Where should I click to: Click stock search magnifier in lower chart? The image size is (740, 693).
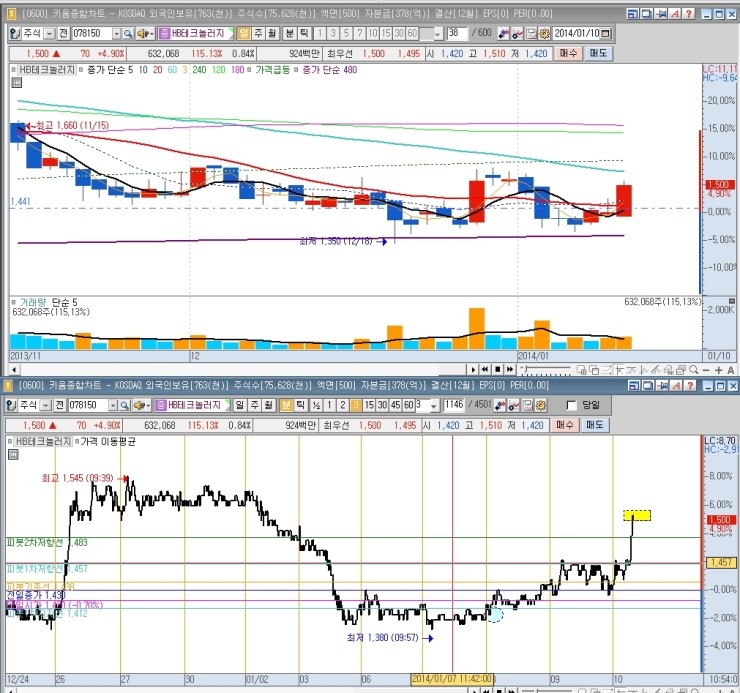(x=125, y=405)
